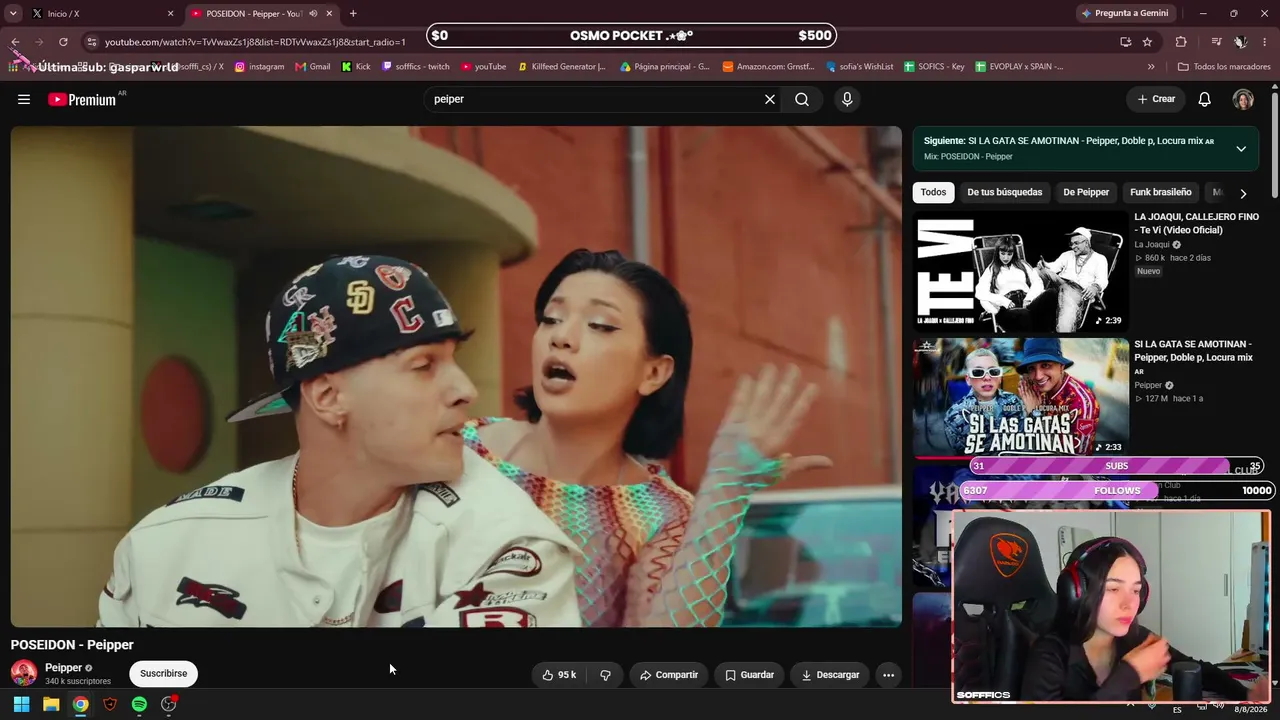The width and height of the screenshot is (1280, 720).
Task: Open the account avatar menu
Action: [1243, 99]
